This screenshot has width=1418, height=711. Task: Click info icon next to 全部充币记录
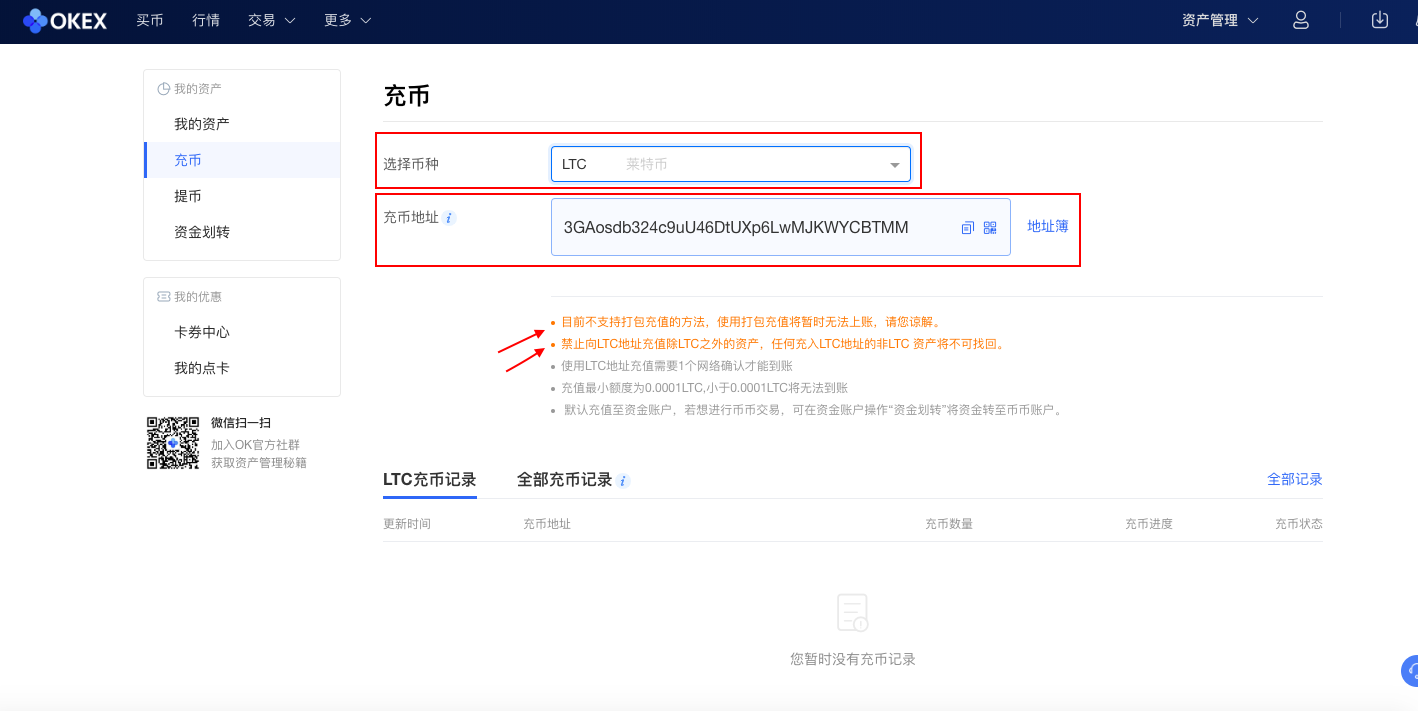pos(623,481)
